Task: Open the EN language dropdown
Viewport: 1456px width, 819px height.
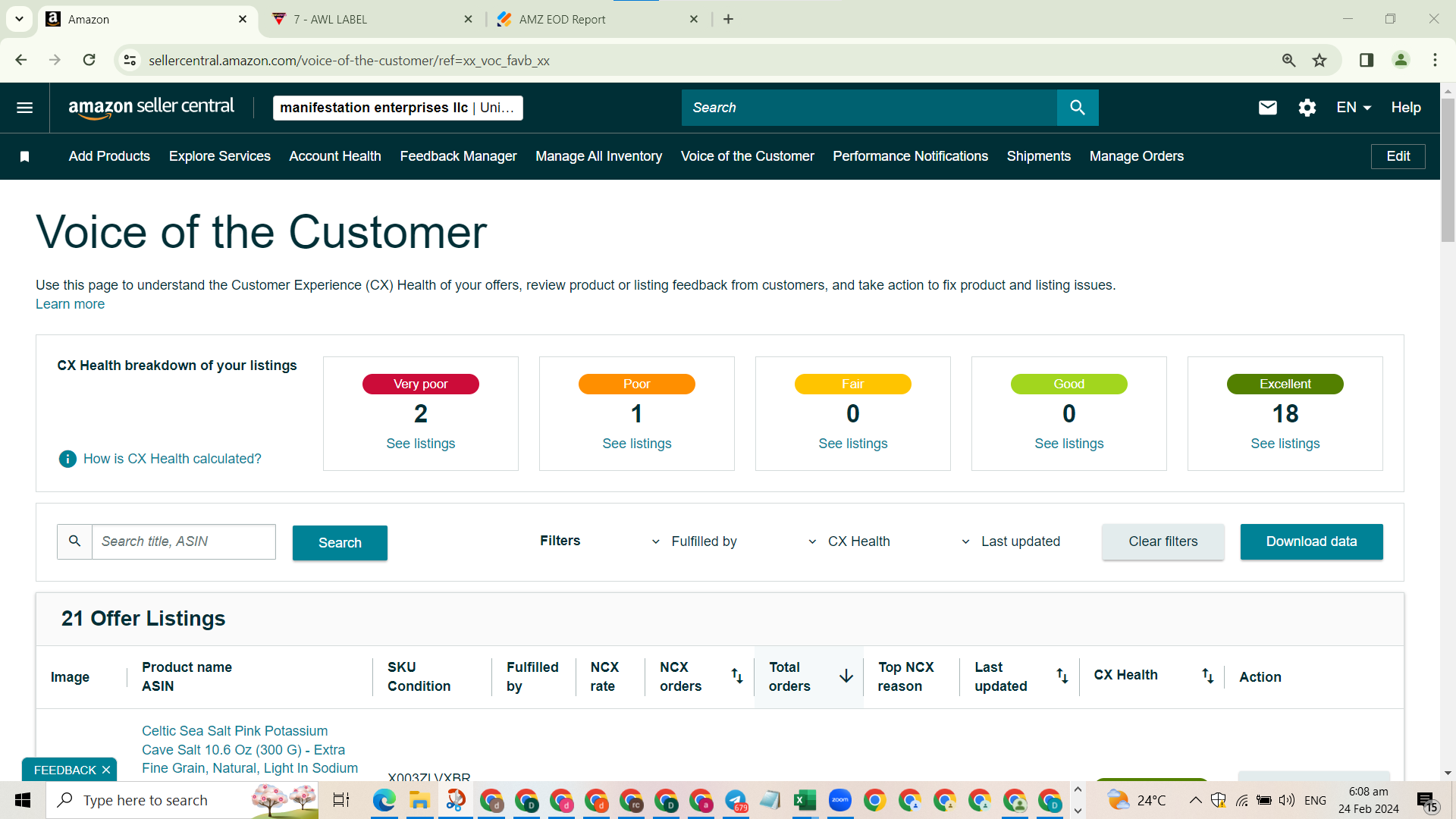Action: [x=1354, y=108]
